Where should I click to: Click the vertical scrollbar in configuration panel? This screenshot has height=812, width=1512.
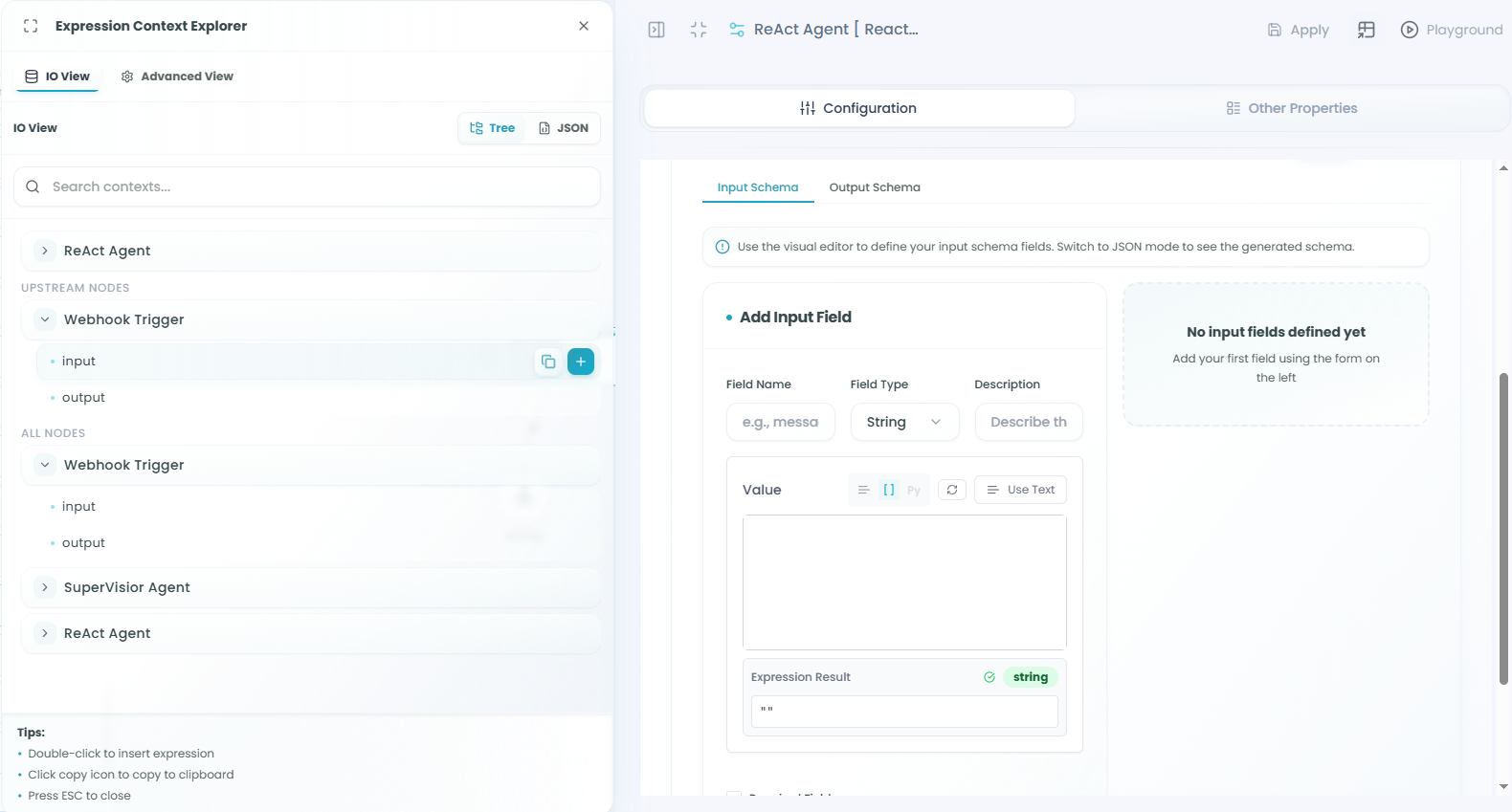point(1502,528)
